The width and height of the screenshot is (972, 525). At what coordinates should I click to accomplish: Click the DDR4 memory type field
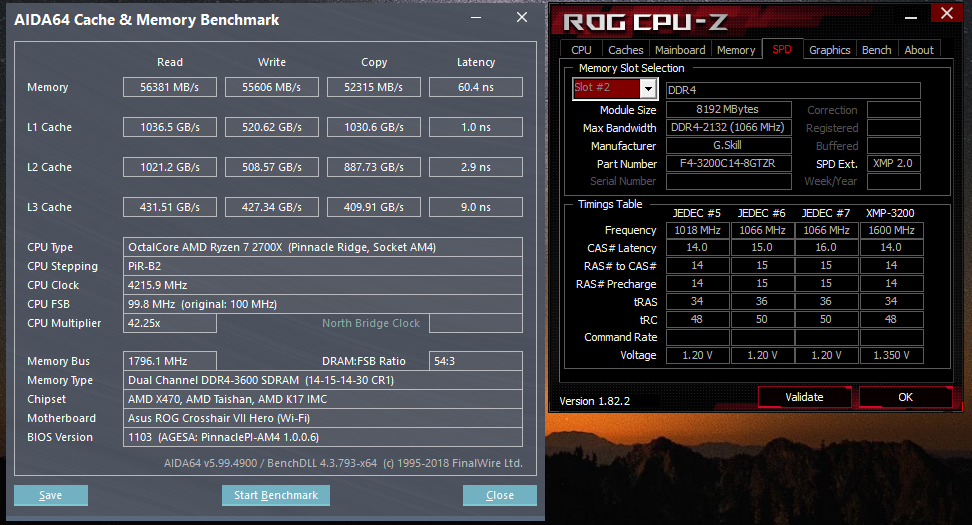[793, 90]
